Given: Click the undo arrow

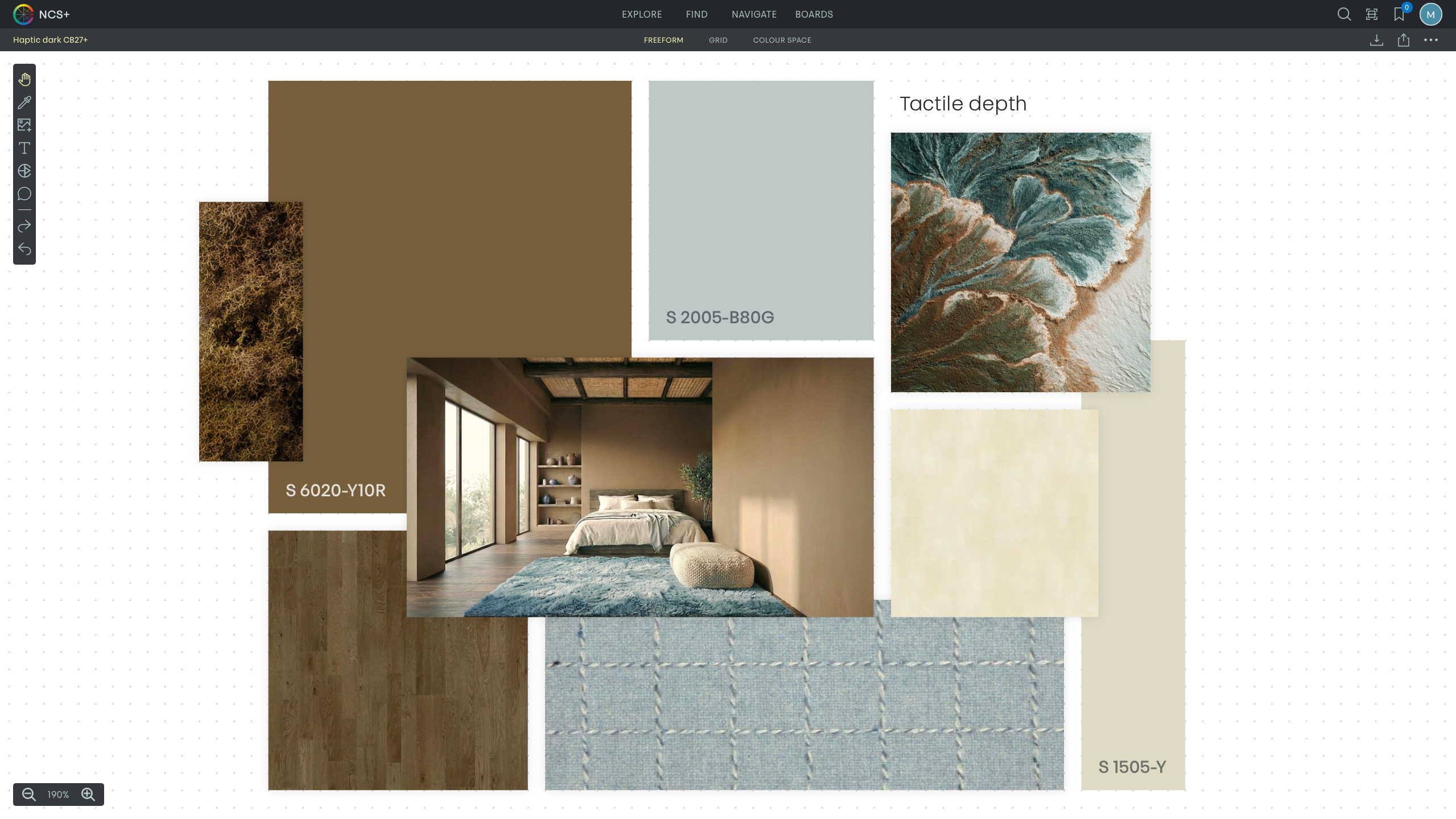Looking at the screenshot, I should click(x=24, y=249).
